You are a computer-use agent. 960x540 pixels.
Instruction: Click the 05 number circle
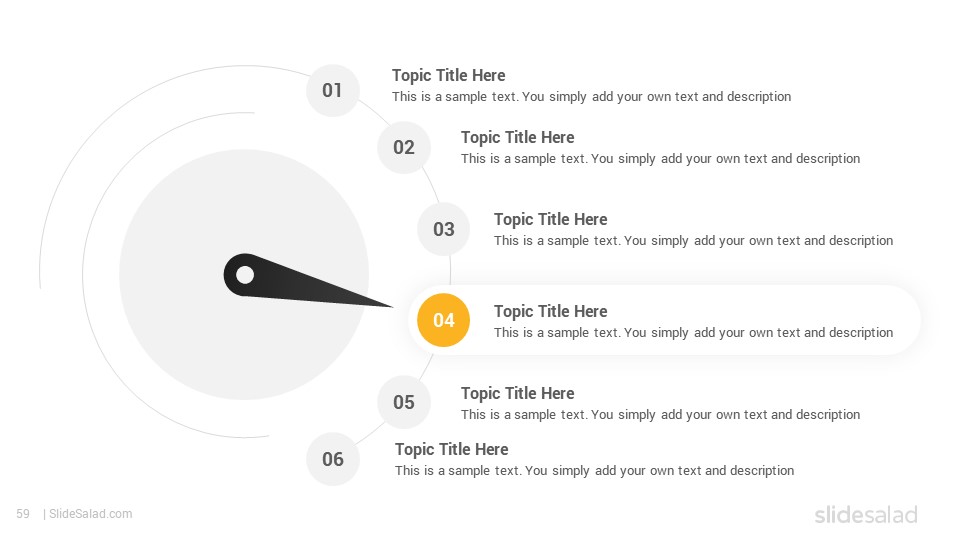[x=403, y=402]
